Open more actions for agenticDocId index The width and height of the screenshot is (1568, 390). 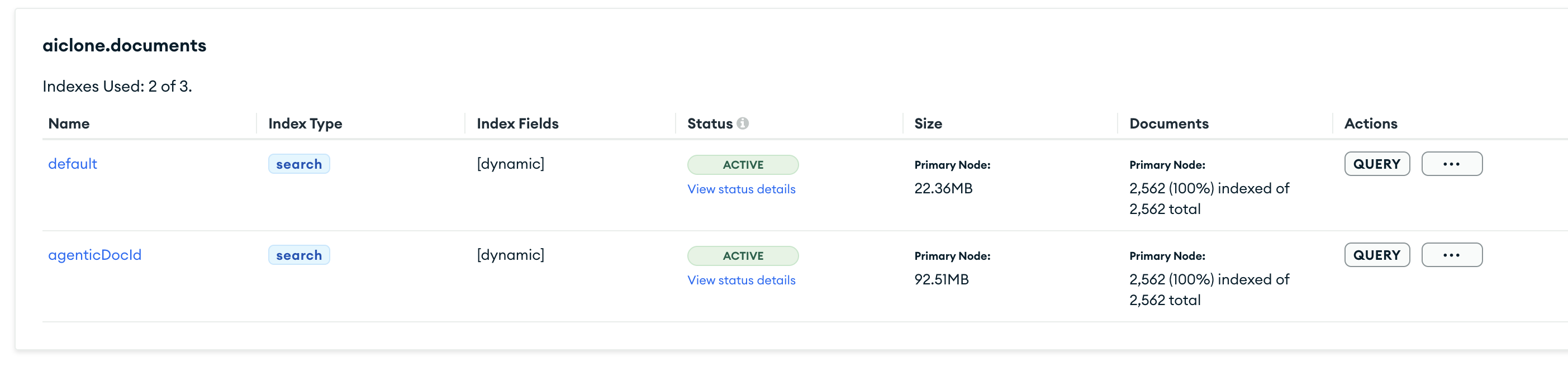(1451, 255)
